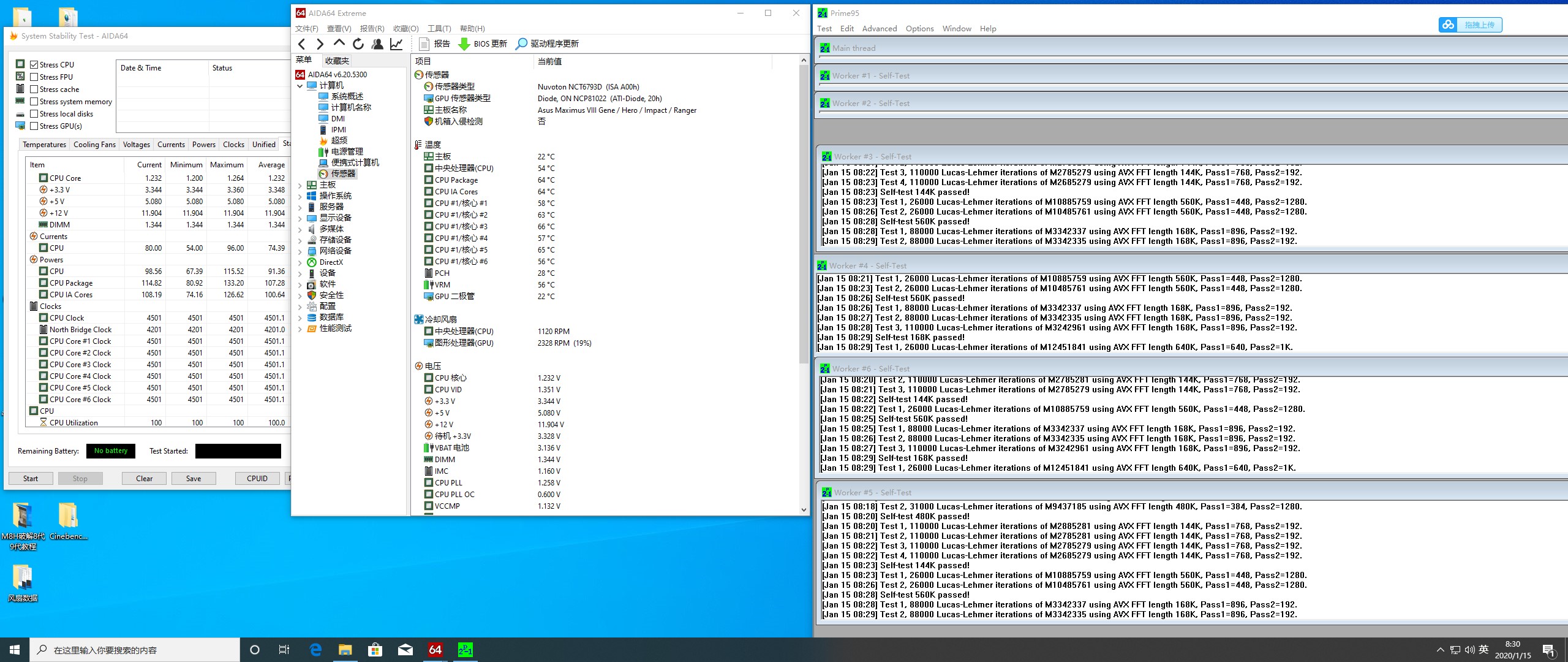Click the graph chart icon in toolbar

[396, 44]
